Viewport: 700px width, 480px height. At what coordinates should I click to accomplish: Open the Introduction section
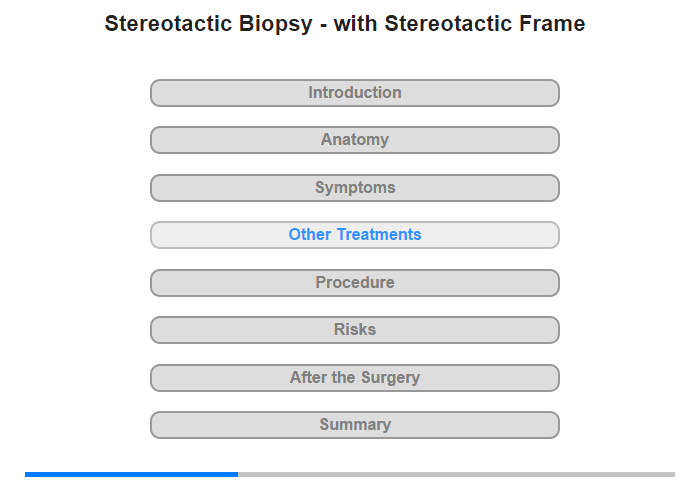click(354, 93)
